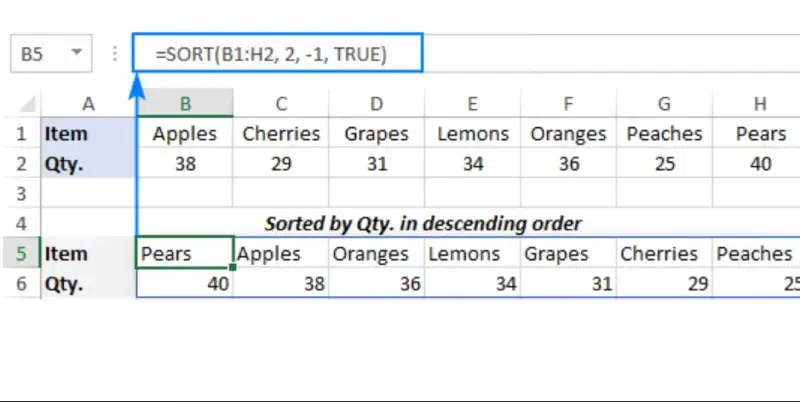Select column B header

click(185, 103)
